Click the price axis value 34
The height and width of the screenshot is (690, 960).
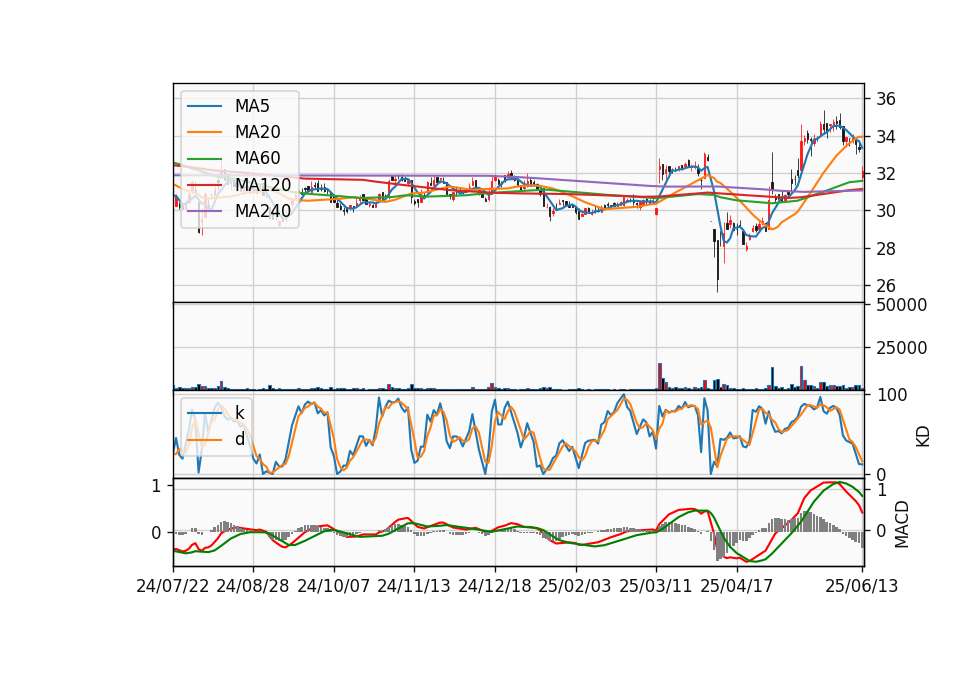point(885,137)
